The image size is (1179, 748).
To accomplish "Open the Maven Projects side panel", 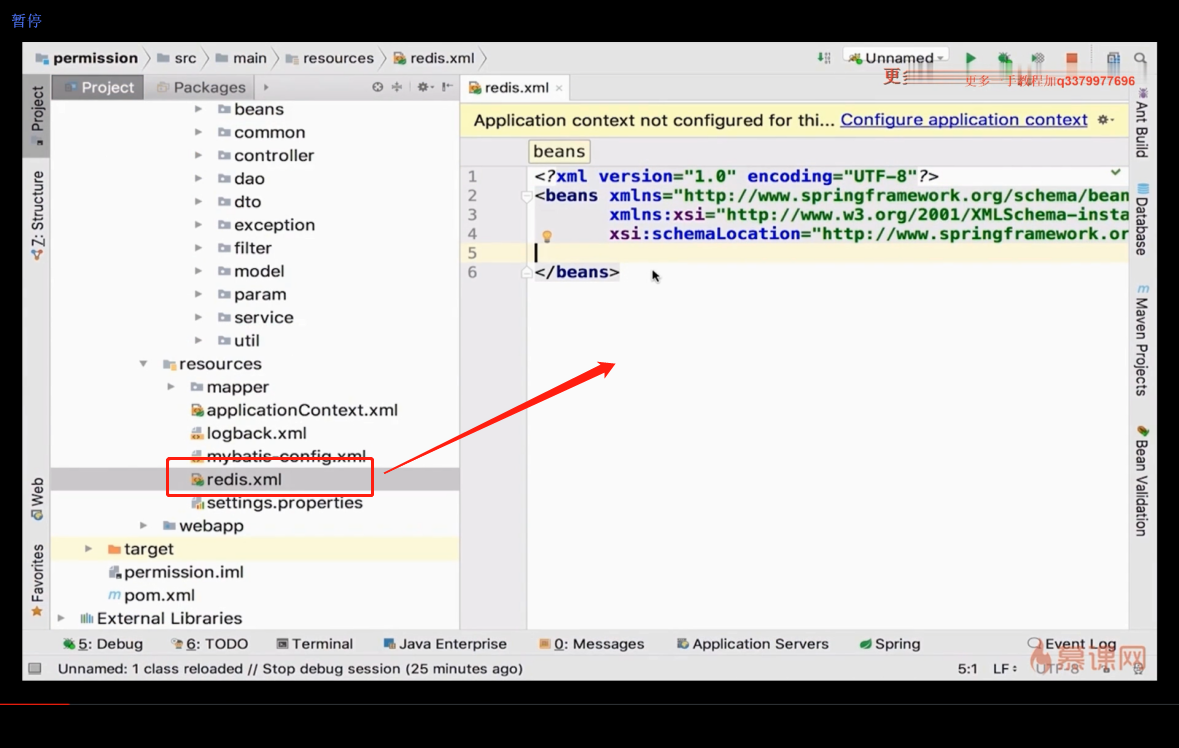I will [1142, 340].
